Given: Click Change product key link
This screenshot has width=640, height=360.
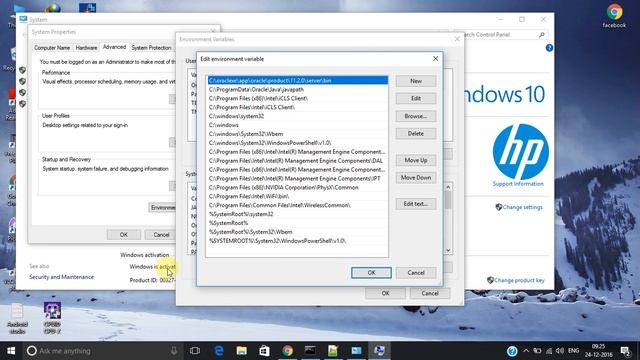Looking at the screenshot, I should pos(519,280).
